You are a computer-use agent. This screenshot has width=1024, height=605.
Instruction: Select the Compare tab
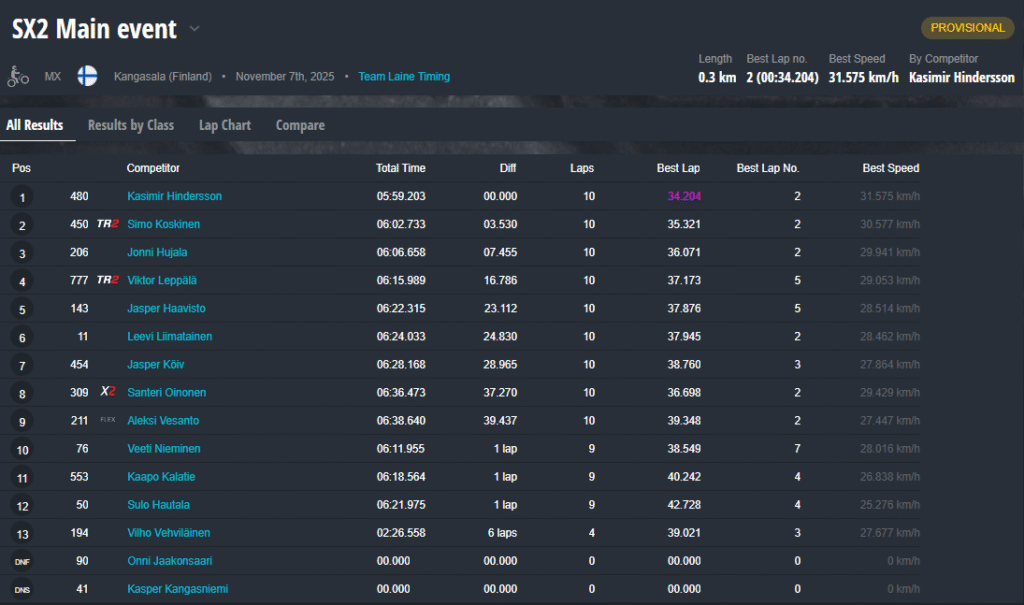300,125
